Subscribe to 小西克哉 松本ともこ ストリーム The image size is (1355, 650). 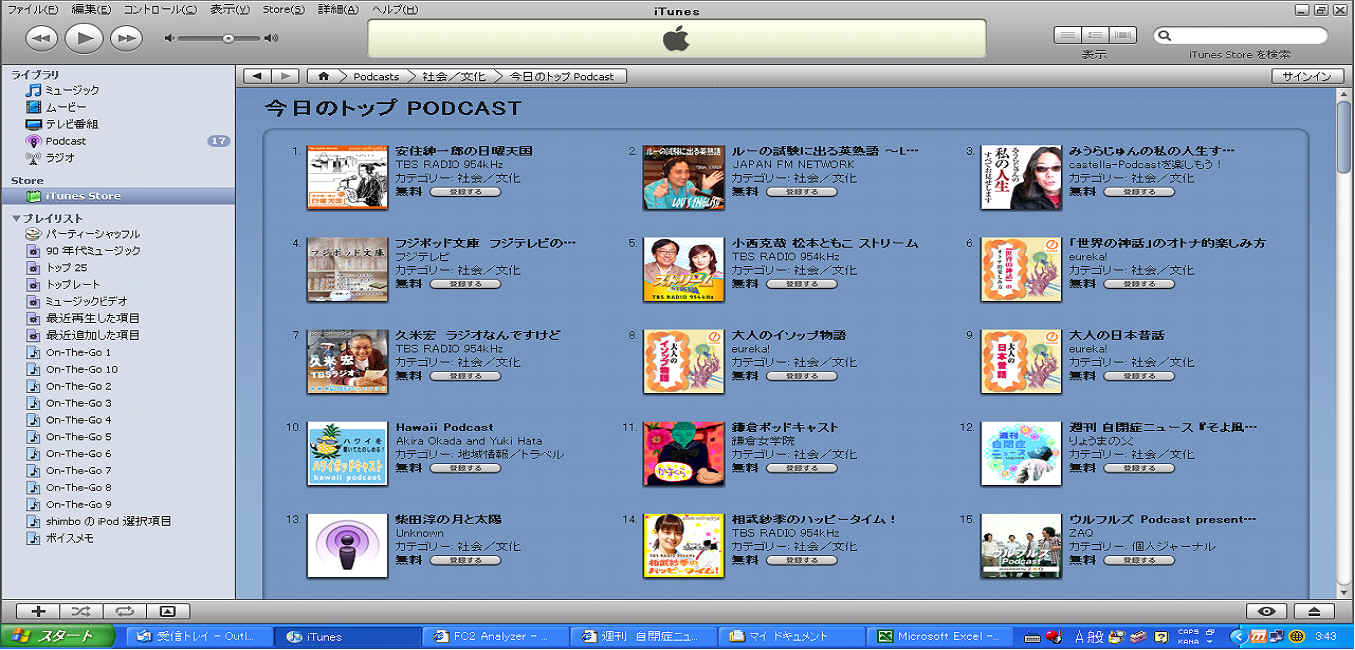point(802,284)
